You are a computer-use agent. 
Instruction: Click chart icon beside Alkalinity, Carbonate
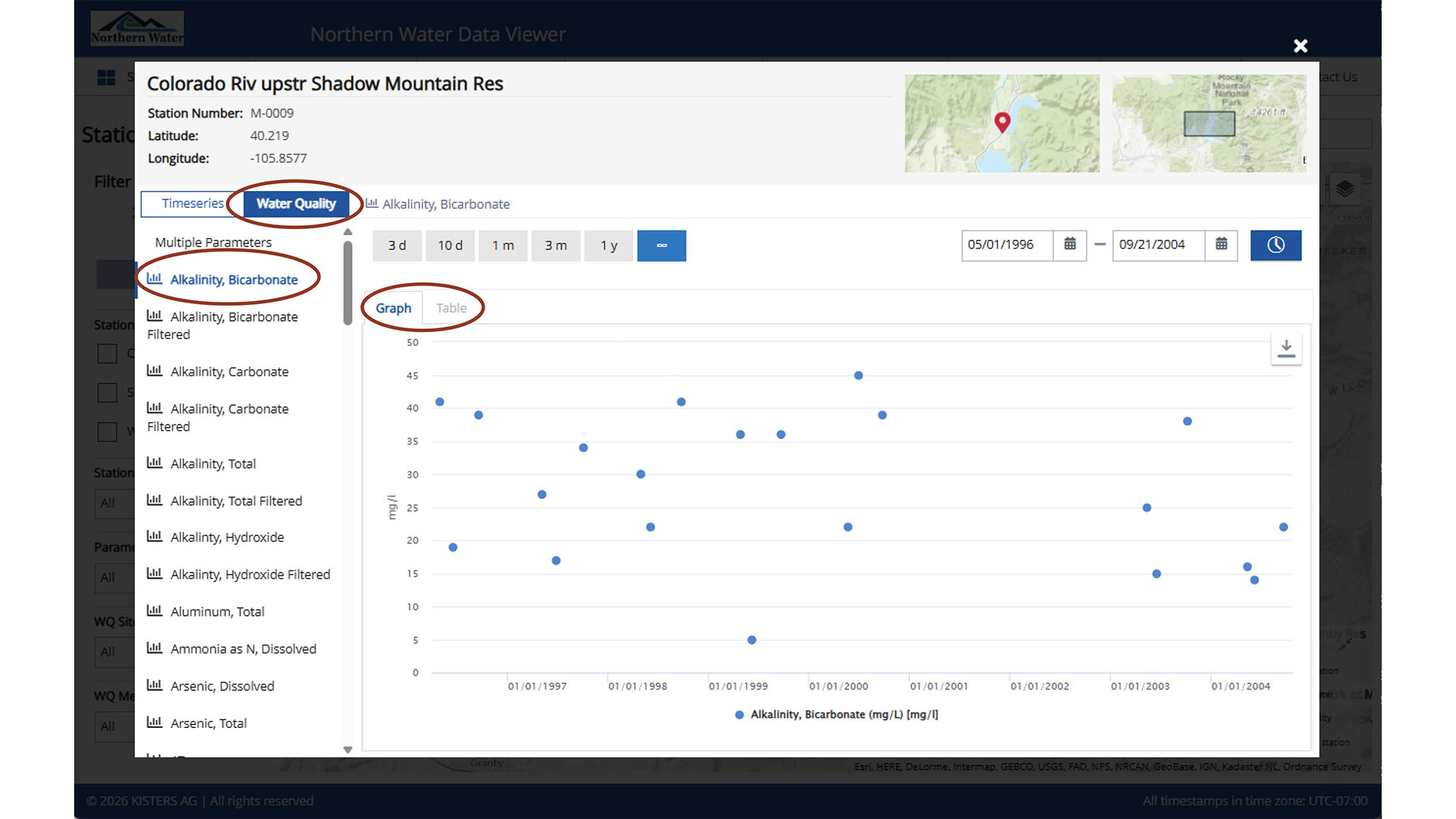(155, 370)
